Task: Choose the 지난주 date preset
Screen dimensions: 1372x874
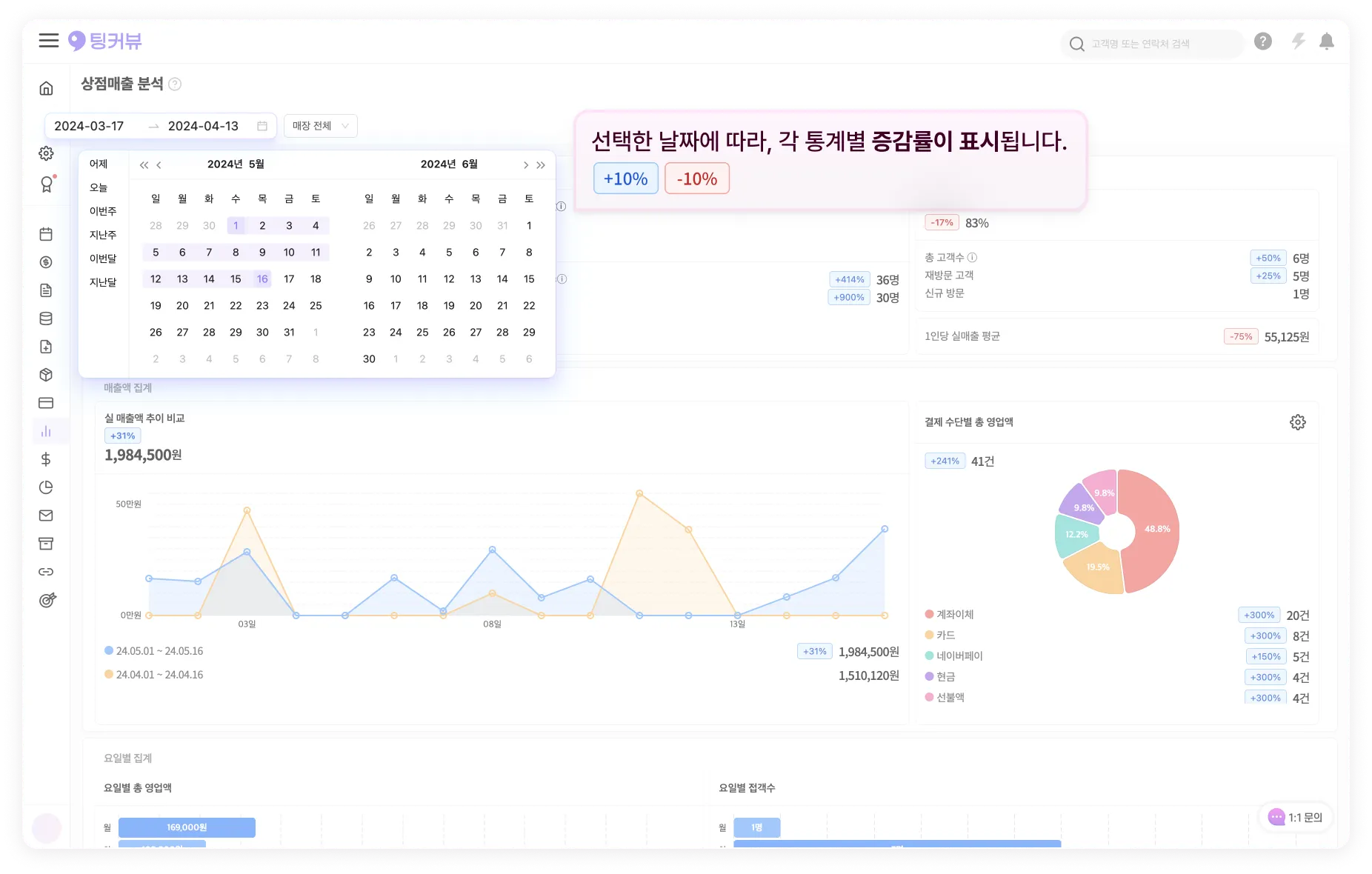Action: (103, 235)
